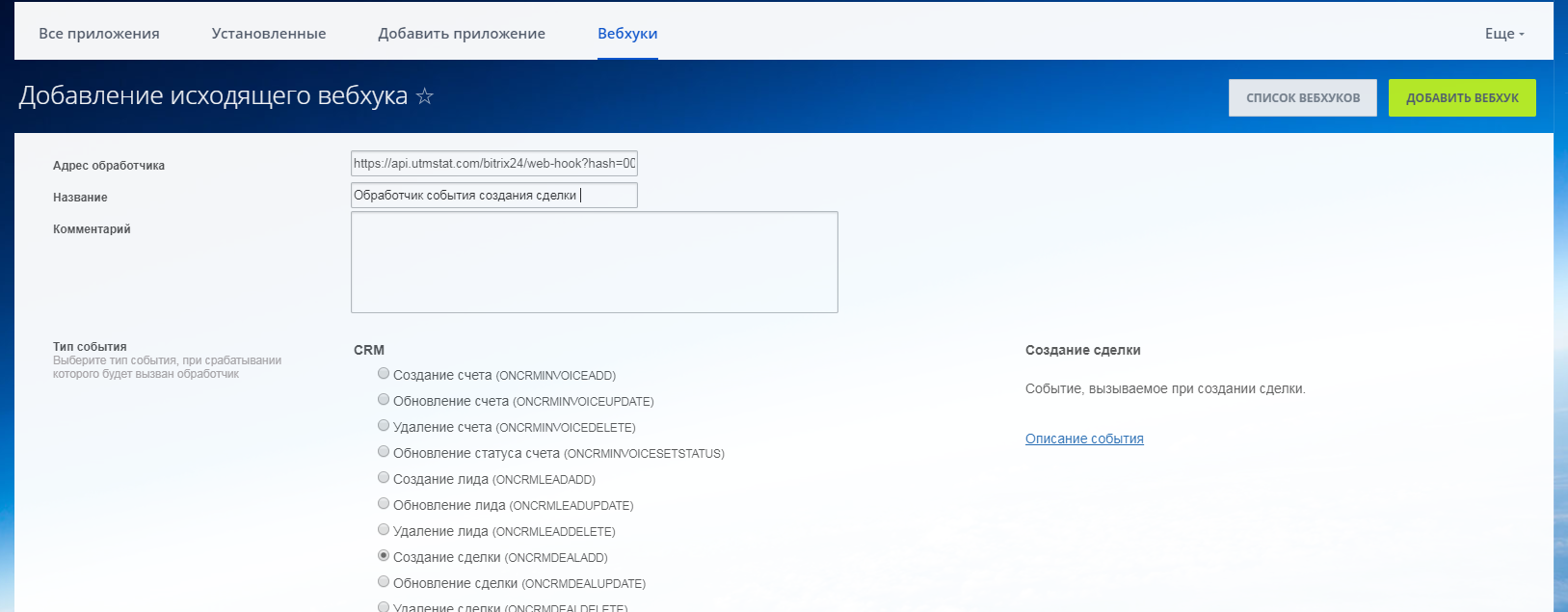The width and height of the screenshot is (1568, 612).
Task: Open the Описание события link
Action: point(1084,439)
